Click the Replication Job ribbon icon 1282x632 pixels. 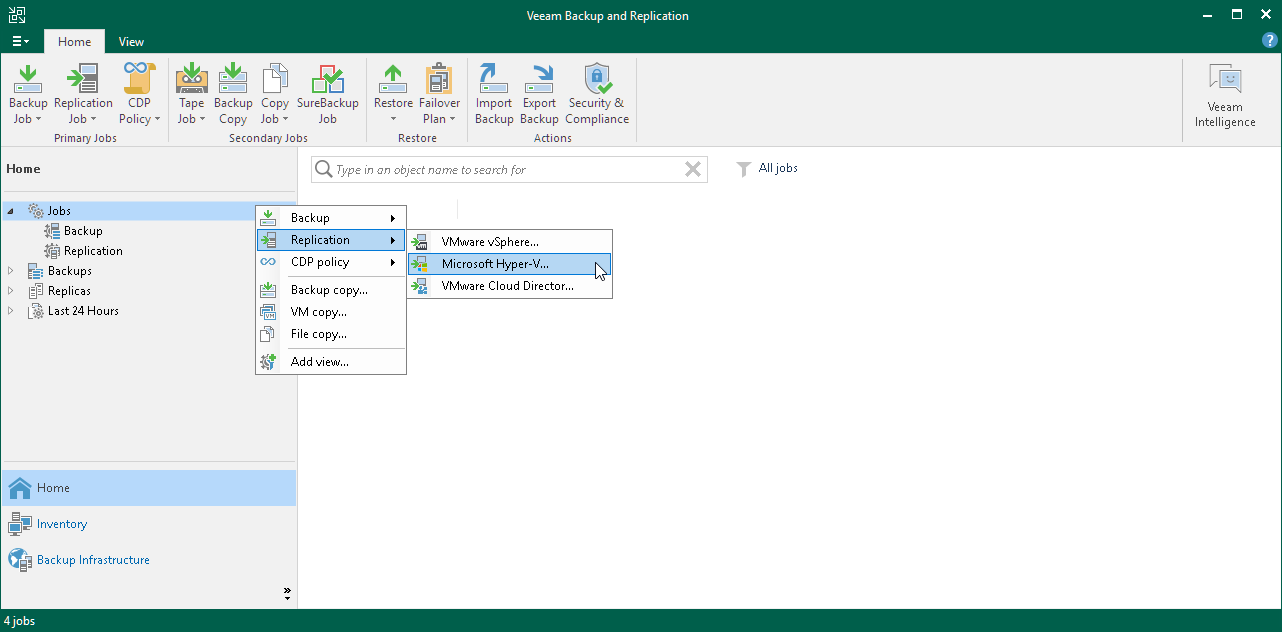click(83, 79)
